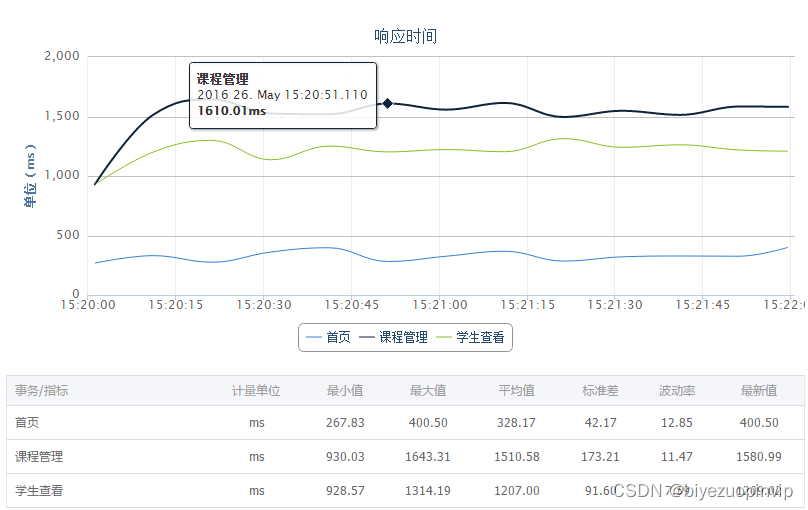Click the 15:21:00 x-axis label
Viewport: 808px width, 510px height.
(440, 305)
